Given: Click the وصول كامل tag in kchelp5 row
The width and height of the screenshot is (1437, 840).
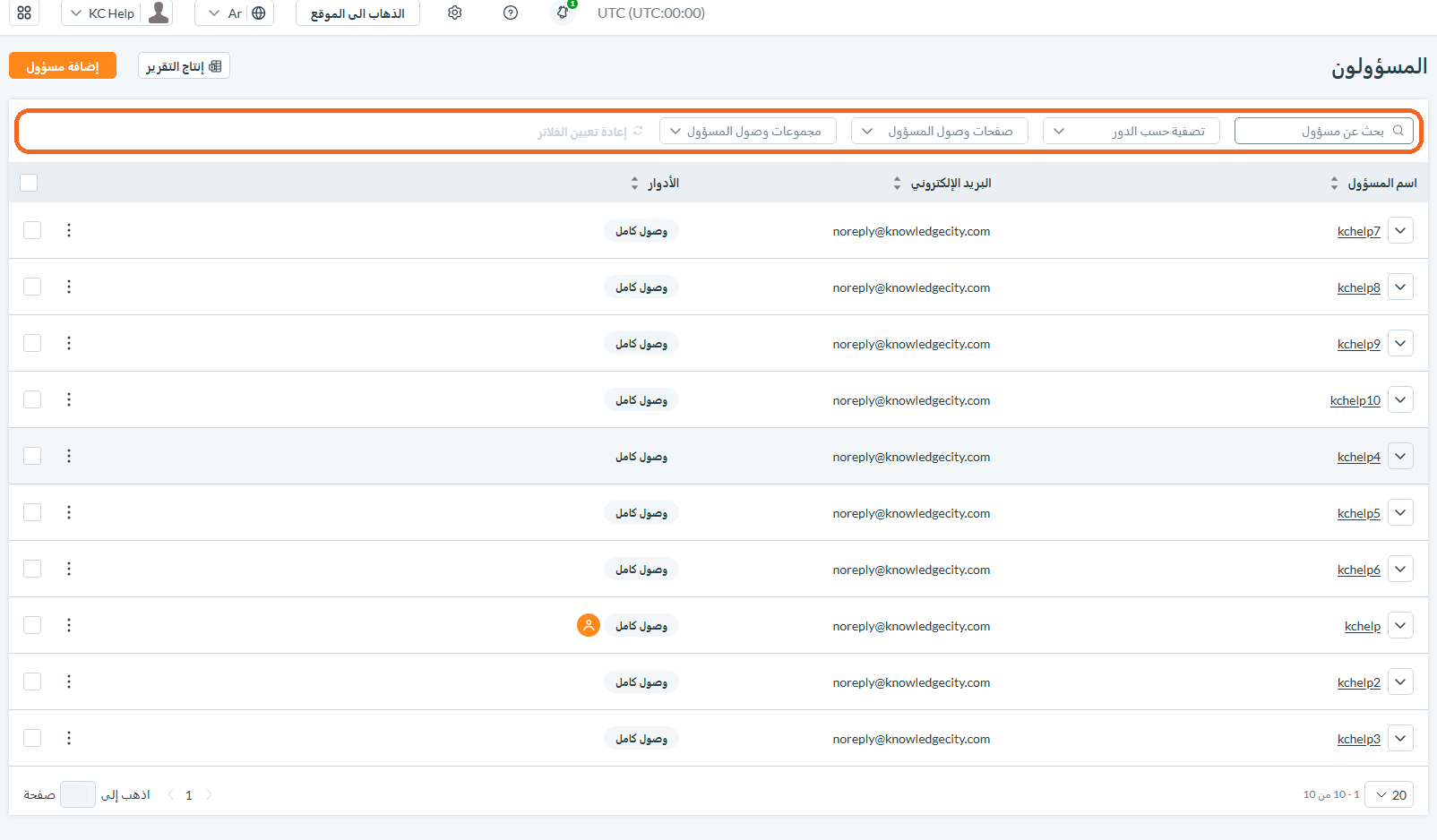Looking at the screenshot, I should click(641, 512).
